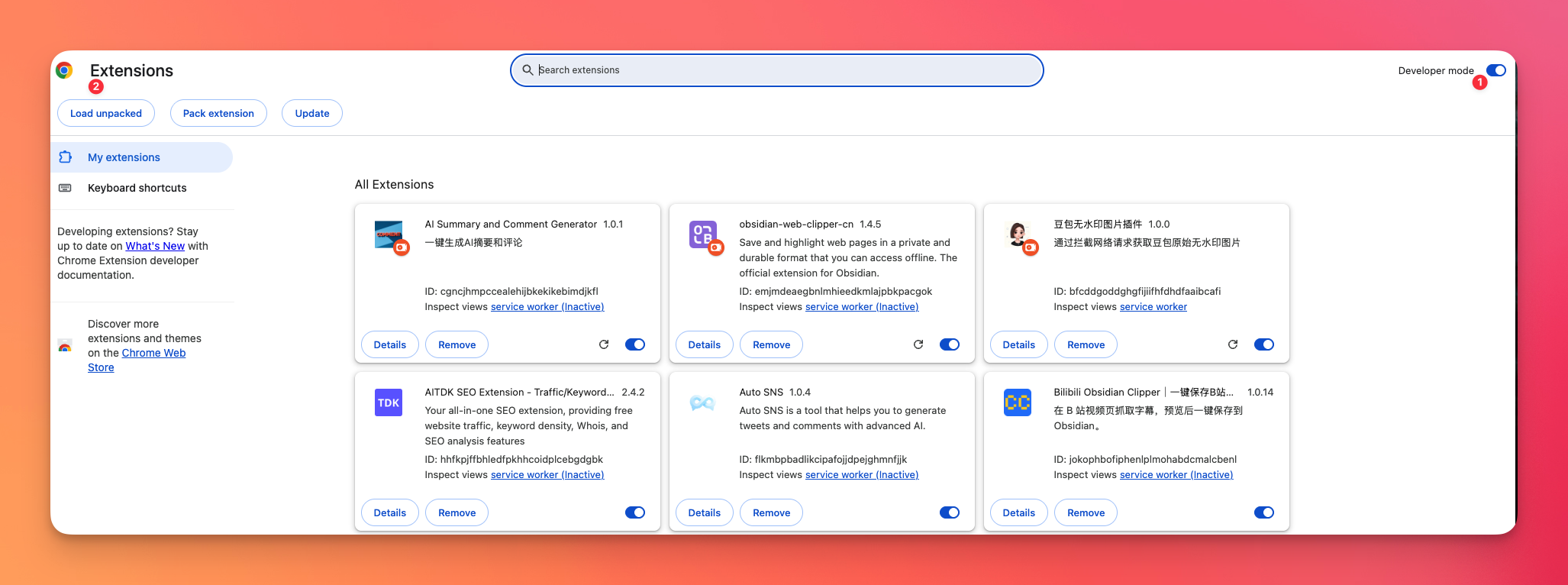Click the ID jokophbofiphenlplmohabdcmalcbenl text
Viewport: 1568px width, 585px height.
[x=1145, y=460]
